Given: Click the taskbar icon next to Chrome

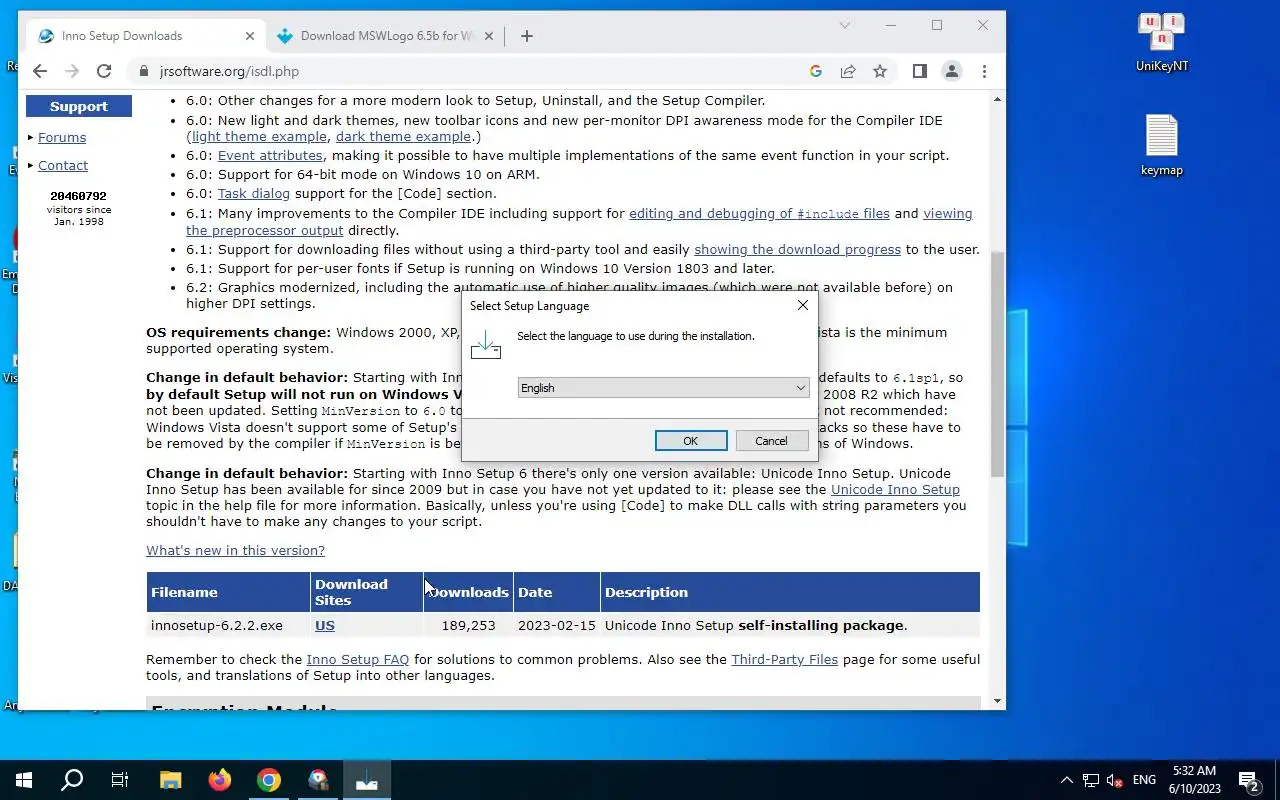Looking at the screenshot, I should click(x=317, y=780).
